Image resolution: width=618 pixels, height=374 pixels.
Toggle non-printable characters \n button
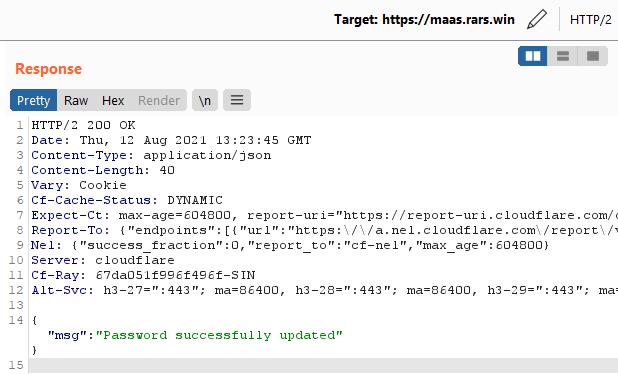tap(205, 100)
